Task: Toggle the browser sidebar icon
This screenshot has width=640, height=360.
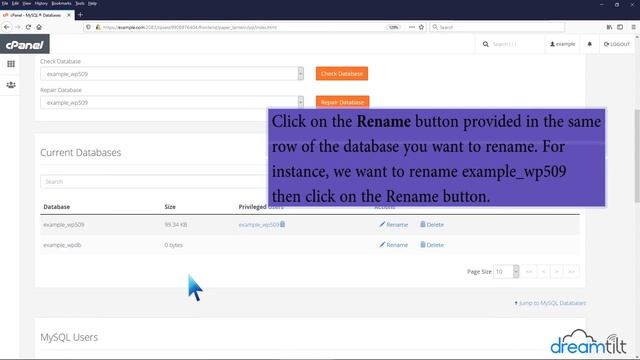Action: tap(620, 27)
